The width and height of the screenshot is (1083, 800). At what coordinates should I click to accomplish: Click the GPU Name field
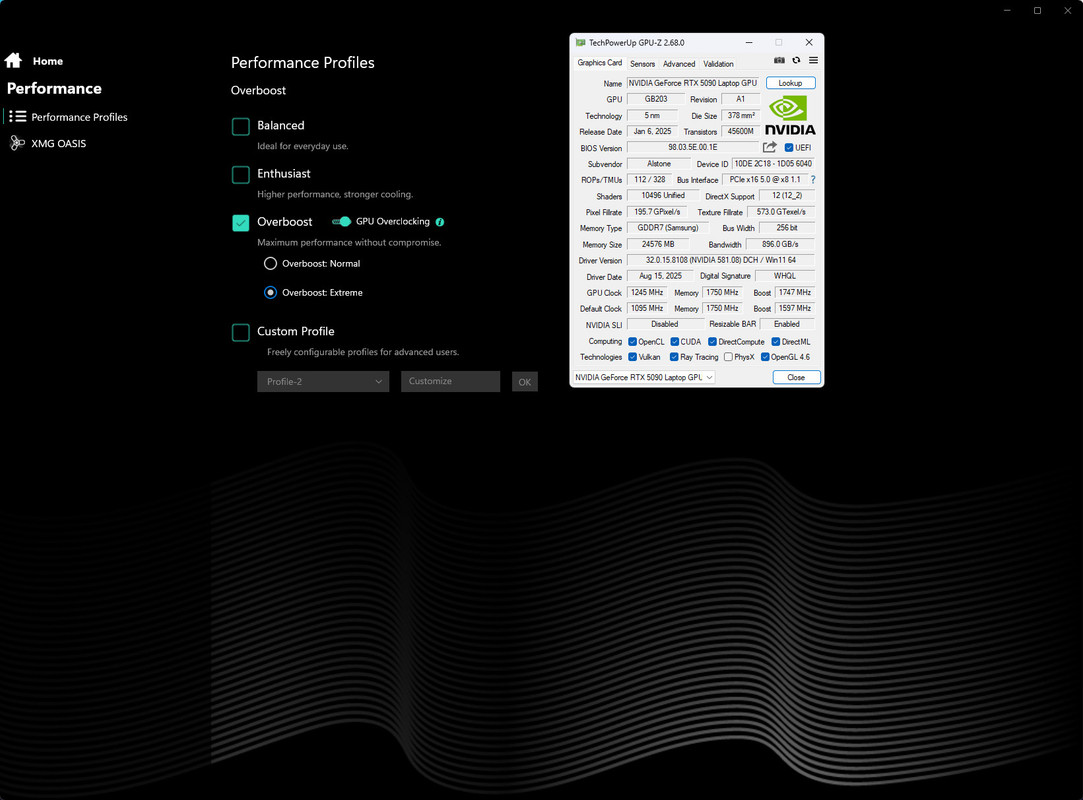[693, 83]
